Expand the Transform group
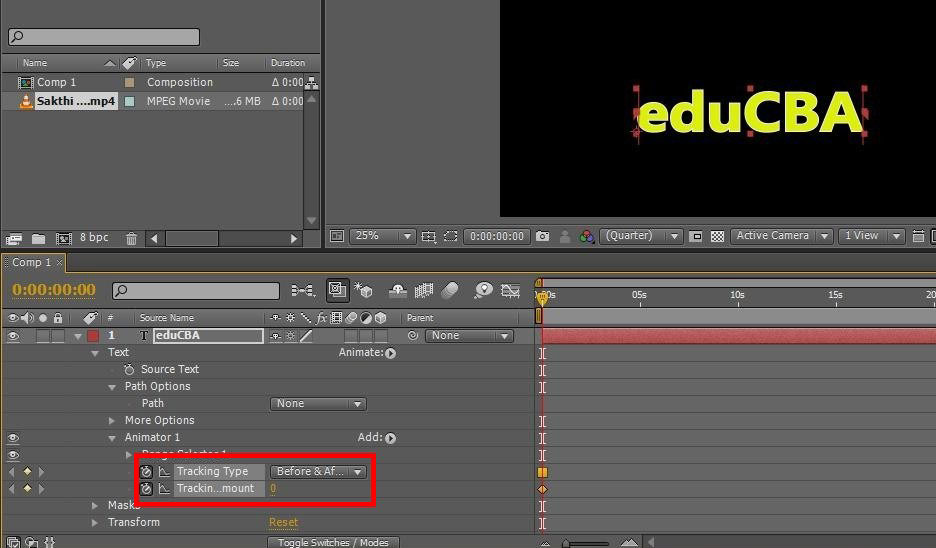936x548 pixels. coord(95,522)
